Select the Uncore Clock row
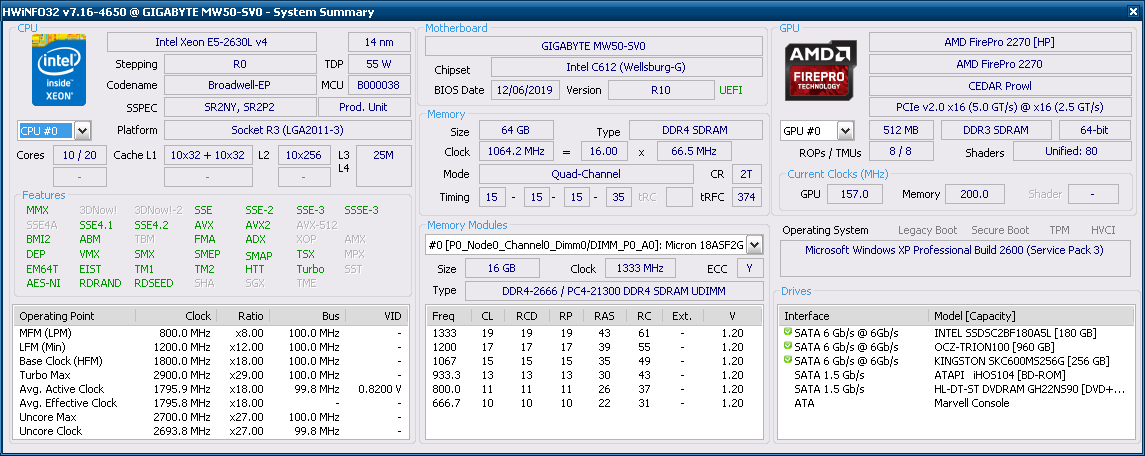1145x456 pixels. [210, 431]
